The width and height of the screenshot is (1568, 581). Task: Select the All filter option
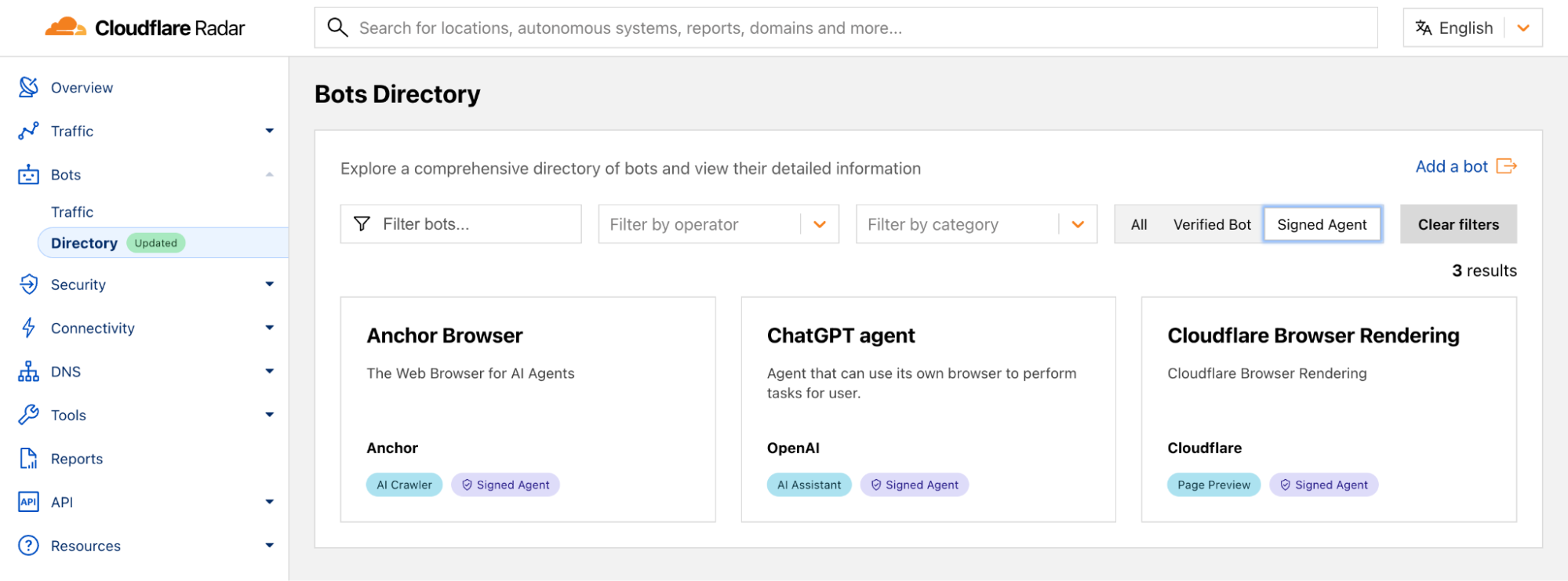pyautogui.click(x=1139, y=225)
